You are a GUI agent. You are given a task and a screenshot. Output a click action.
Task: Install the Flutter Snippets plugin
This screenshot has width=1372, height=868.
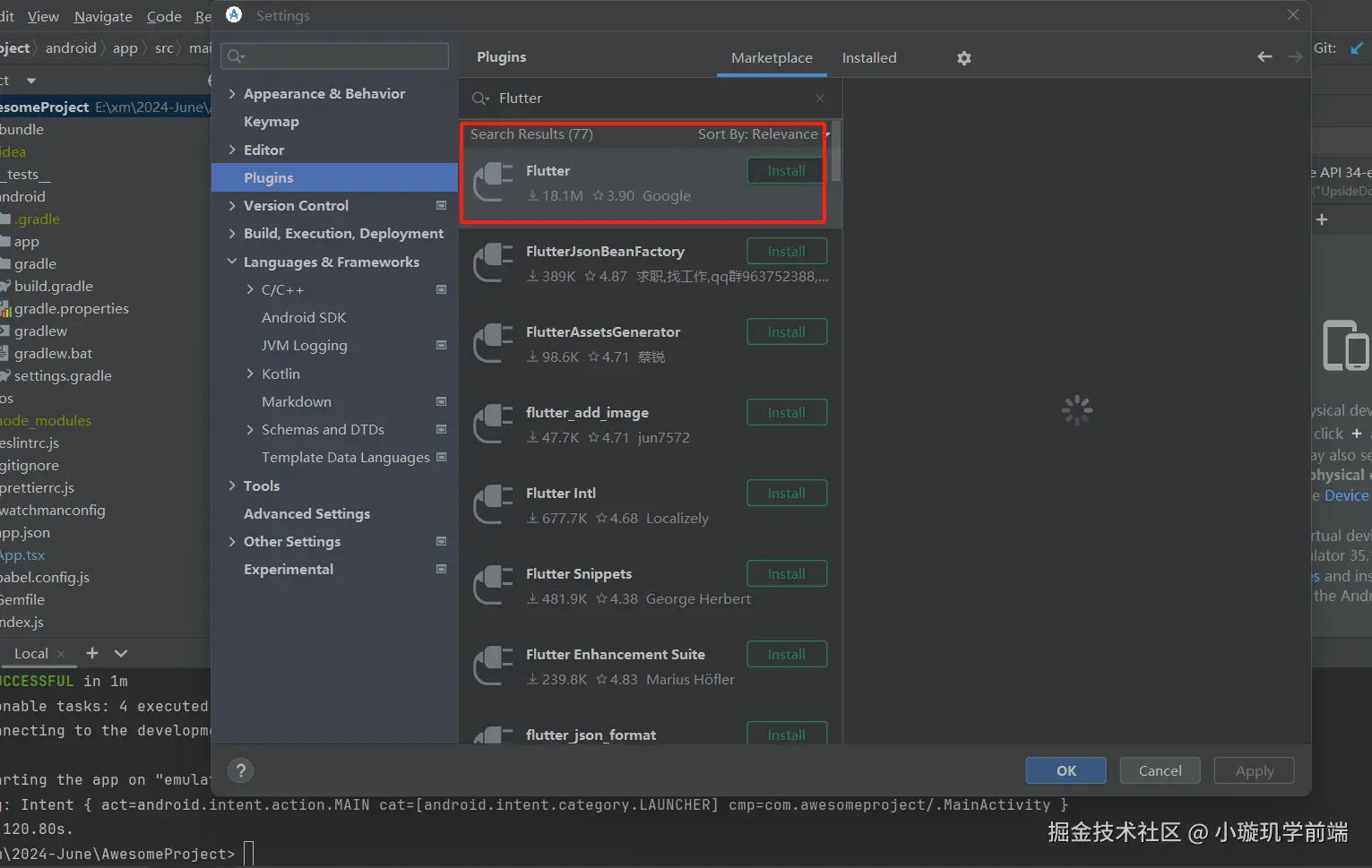click(786, 574)
